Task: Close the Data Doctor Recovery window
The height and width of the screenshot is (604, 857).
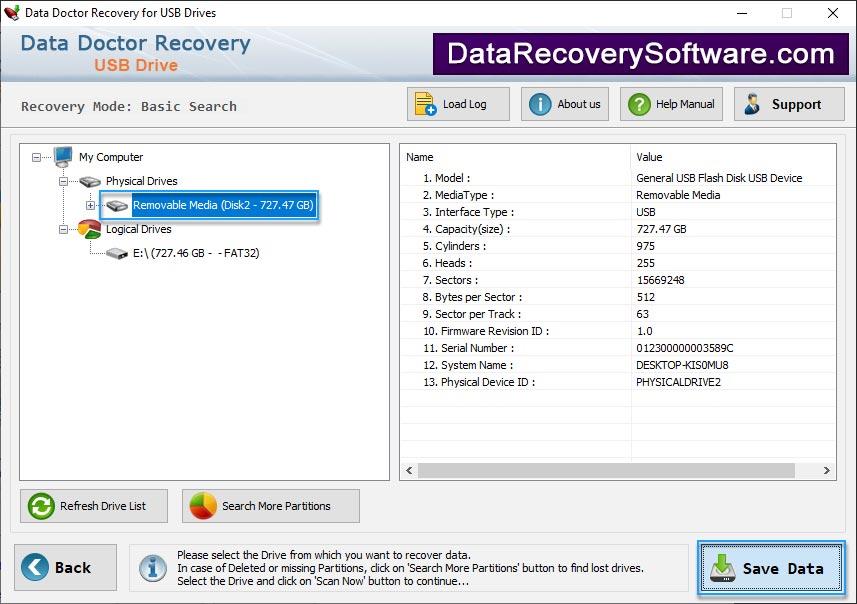Action: pos(832,13)
